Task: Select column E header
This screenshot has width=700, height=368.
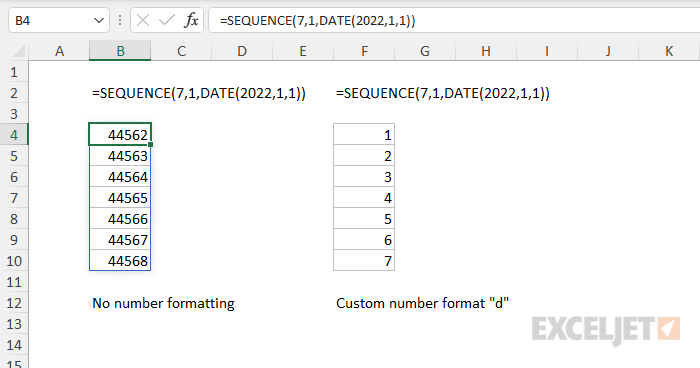Action: [303, 51]
